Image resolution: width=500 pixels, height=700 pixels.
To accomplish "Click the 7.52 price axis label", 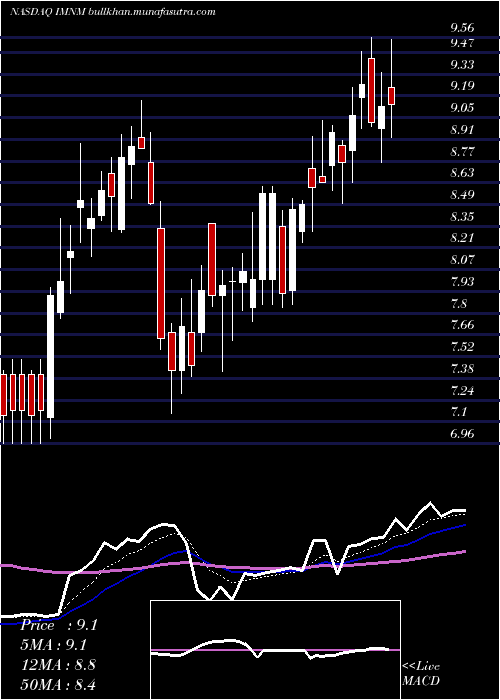I will click(462, 346).
